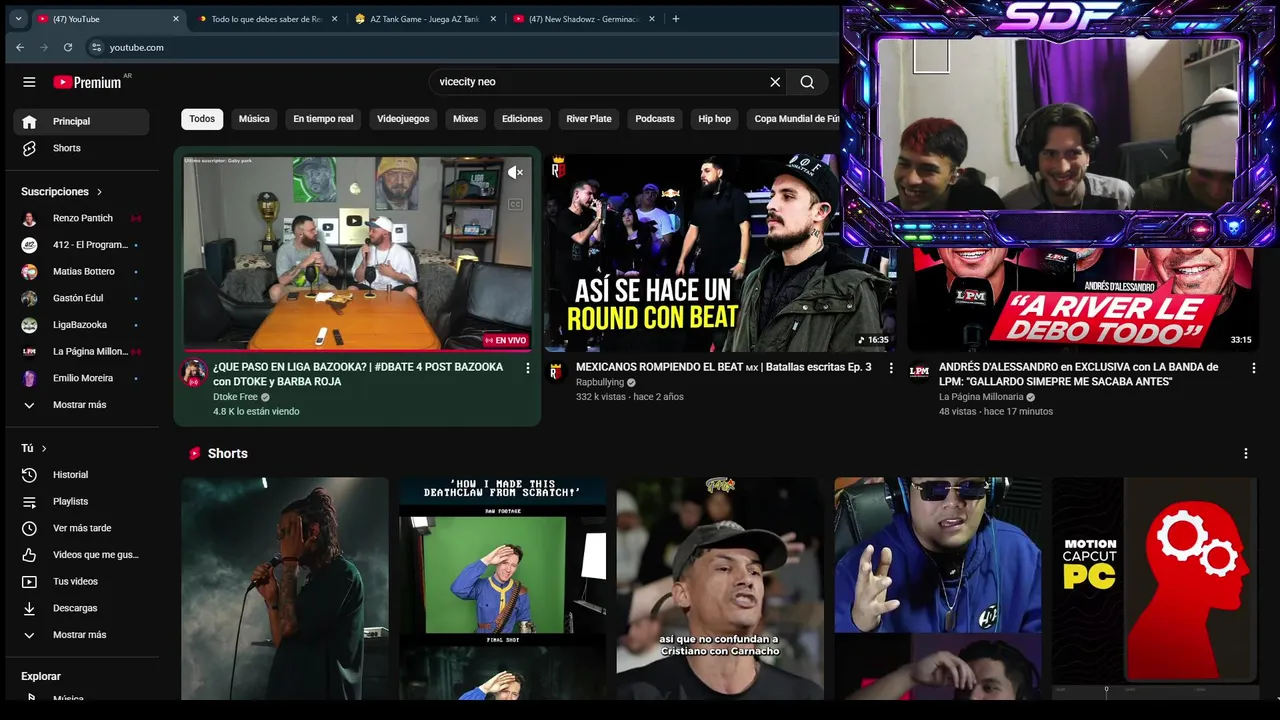1280x720 pixels.
Task: Open options for ¿QUE PASO EN LIGA BAZOOKA? video
Action: [x=528, y=368]
